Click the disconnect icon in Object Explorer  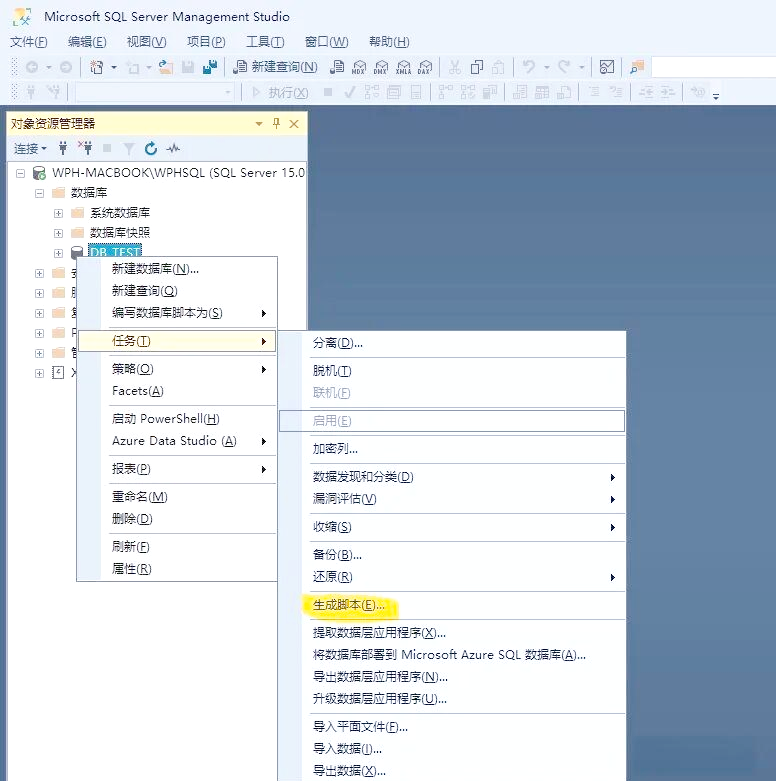point(85,148)
